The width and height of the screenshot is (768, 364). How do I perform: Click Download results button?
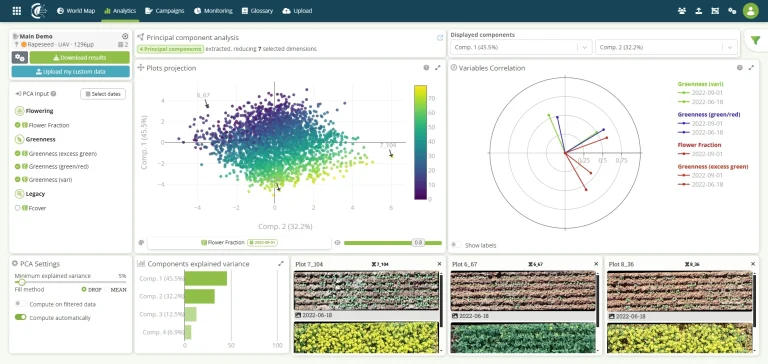point(79,58)
